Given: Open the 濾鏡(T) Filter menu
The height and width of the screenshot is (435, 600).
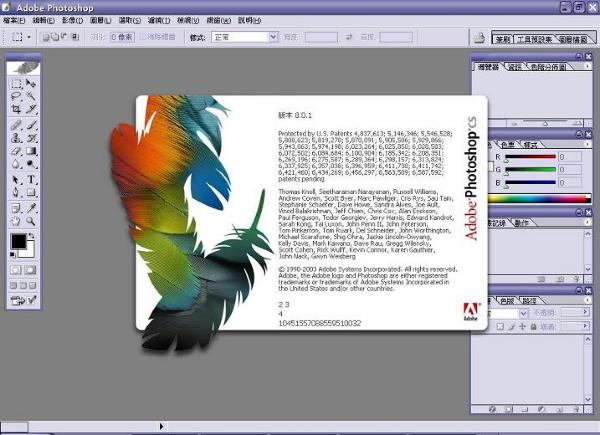Looking at the screenshot, I should pyautogui.click(x=159, y=20).
